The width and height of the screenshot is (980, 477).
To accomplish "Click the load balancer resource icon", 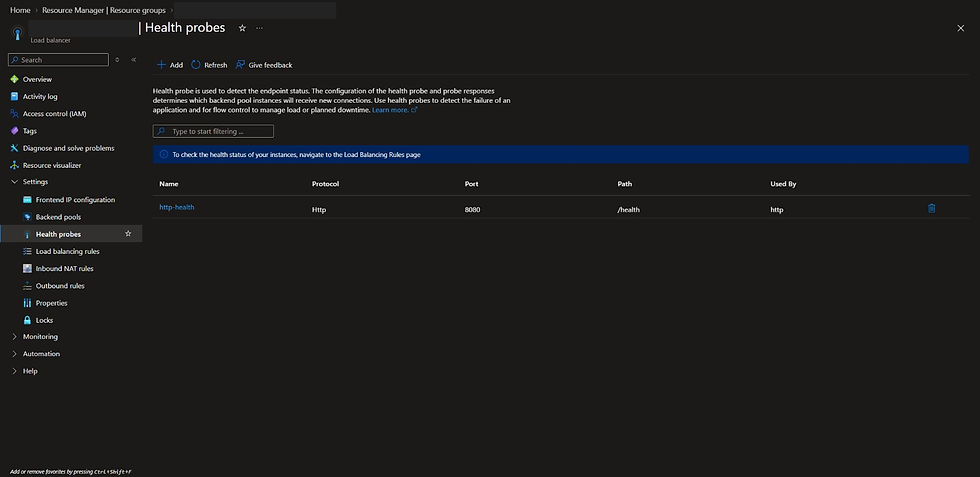I will (17, 33).
